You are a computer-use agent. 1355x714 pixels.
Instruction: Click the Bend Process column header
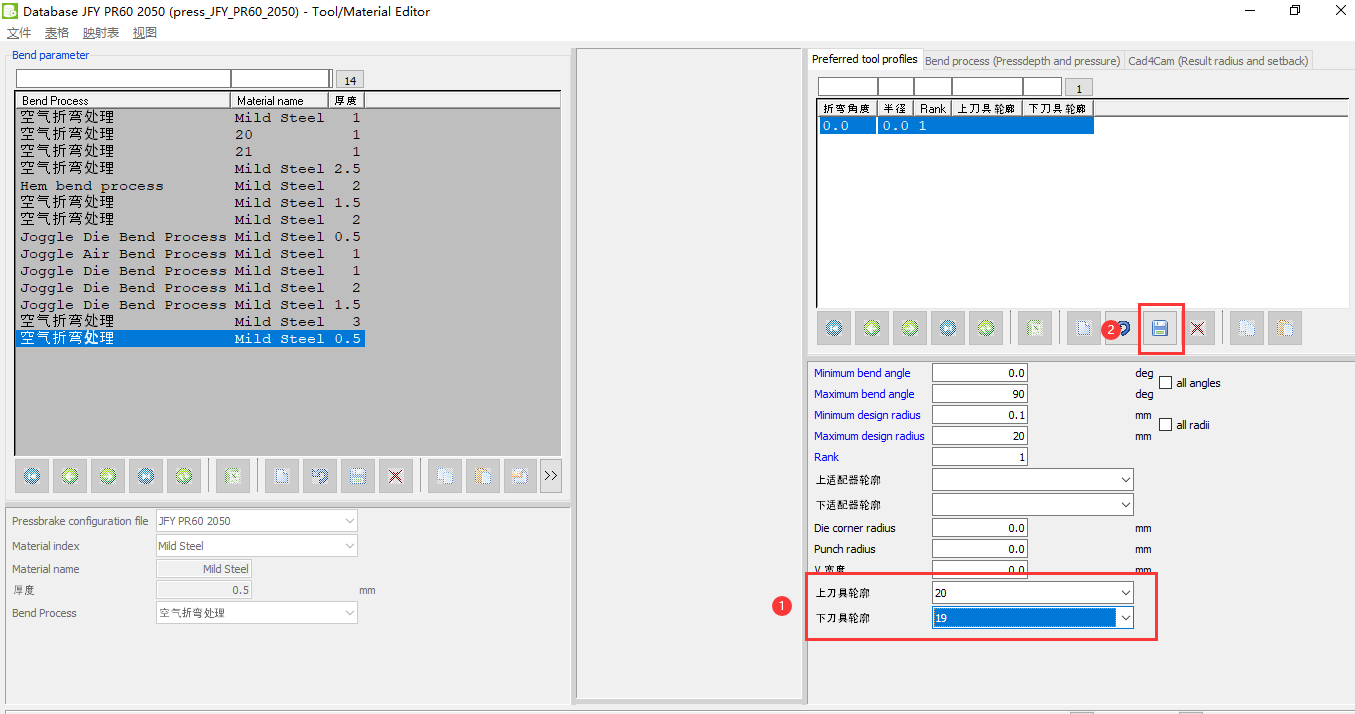coord(124,100)
